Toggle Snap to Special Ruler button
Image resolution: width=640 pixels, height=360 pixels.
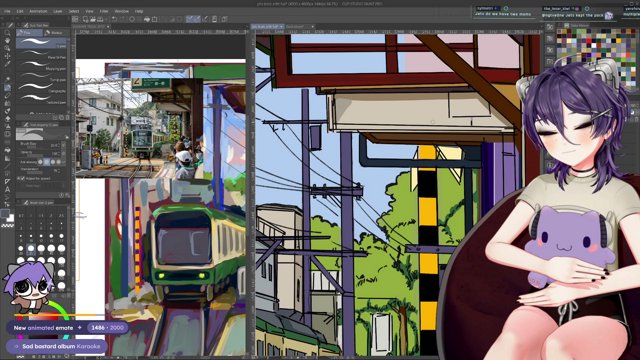pyautogui.click(x=198, y=19)
